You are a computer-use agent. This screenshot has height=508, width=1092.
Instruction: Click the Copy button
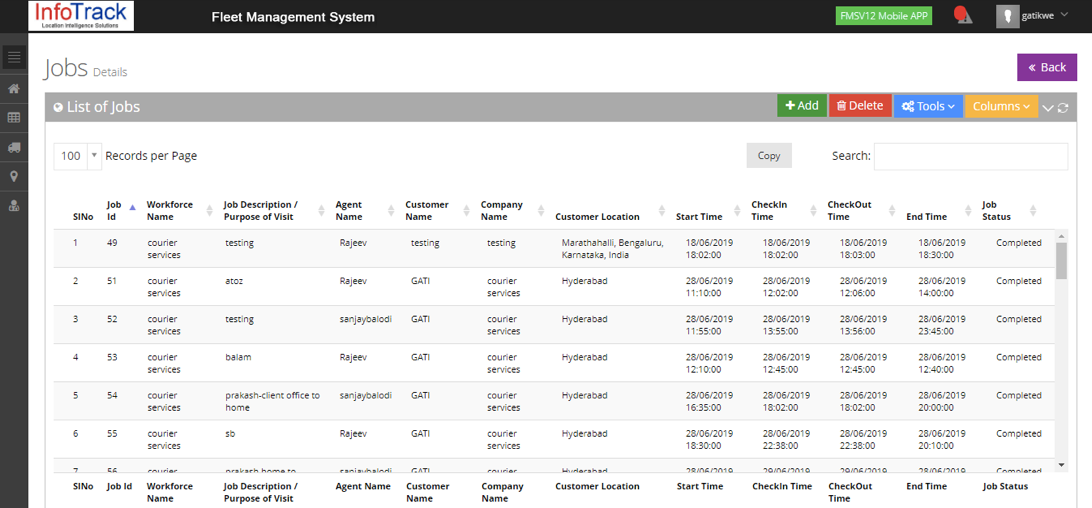click(769, 155)
